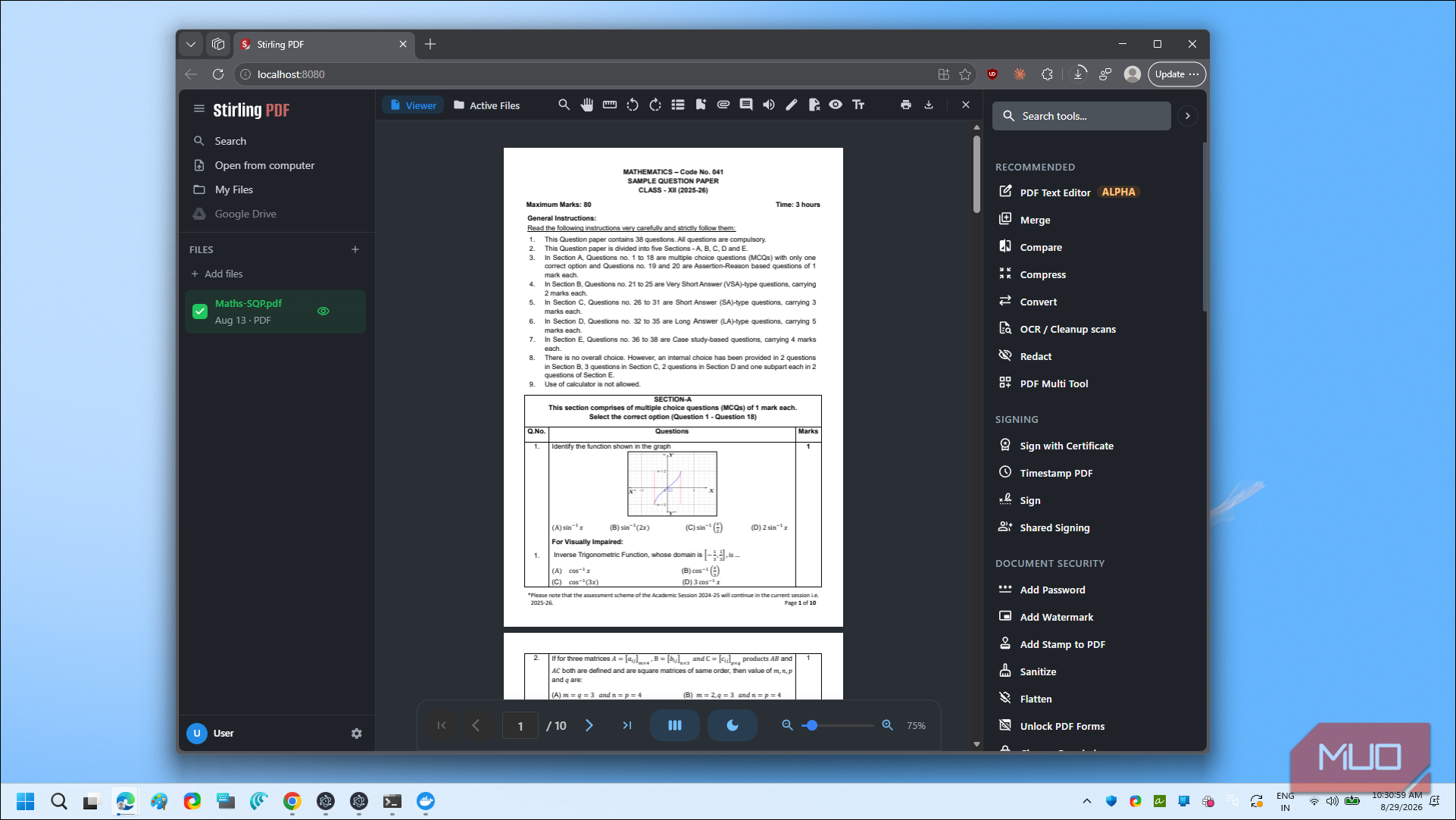Open the settings gear beside User
Viewport: 1456px width, 820px height.
[357, 734]
